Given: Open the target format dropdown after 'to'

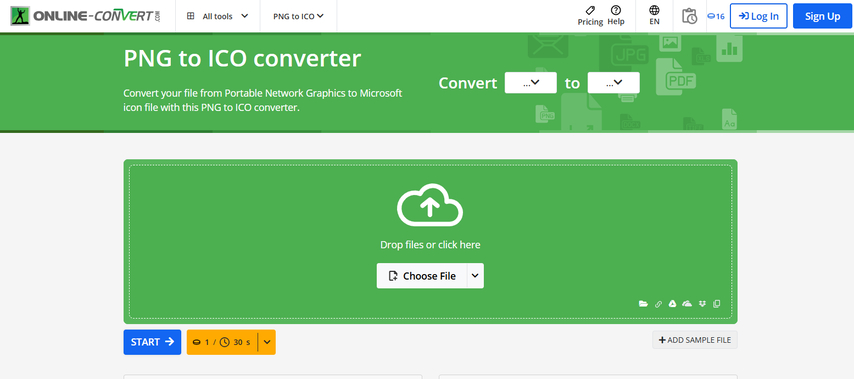Looking at the screenshot, I should [x=614, y=83].
